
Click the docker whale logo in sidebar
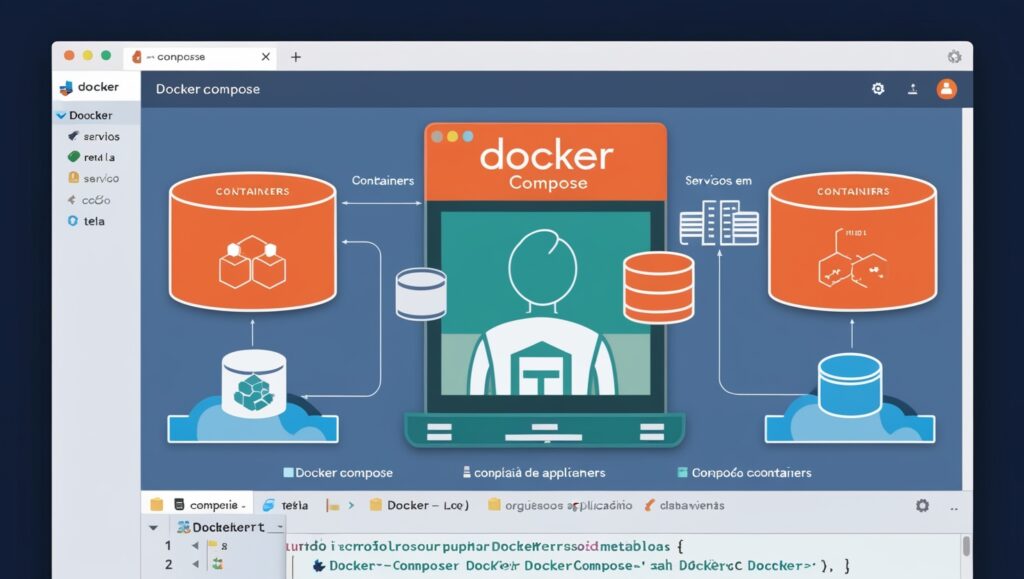(x=66, y=87)
